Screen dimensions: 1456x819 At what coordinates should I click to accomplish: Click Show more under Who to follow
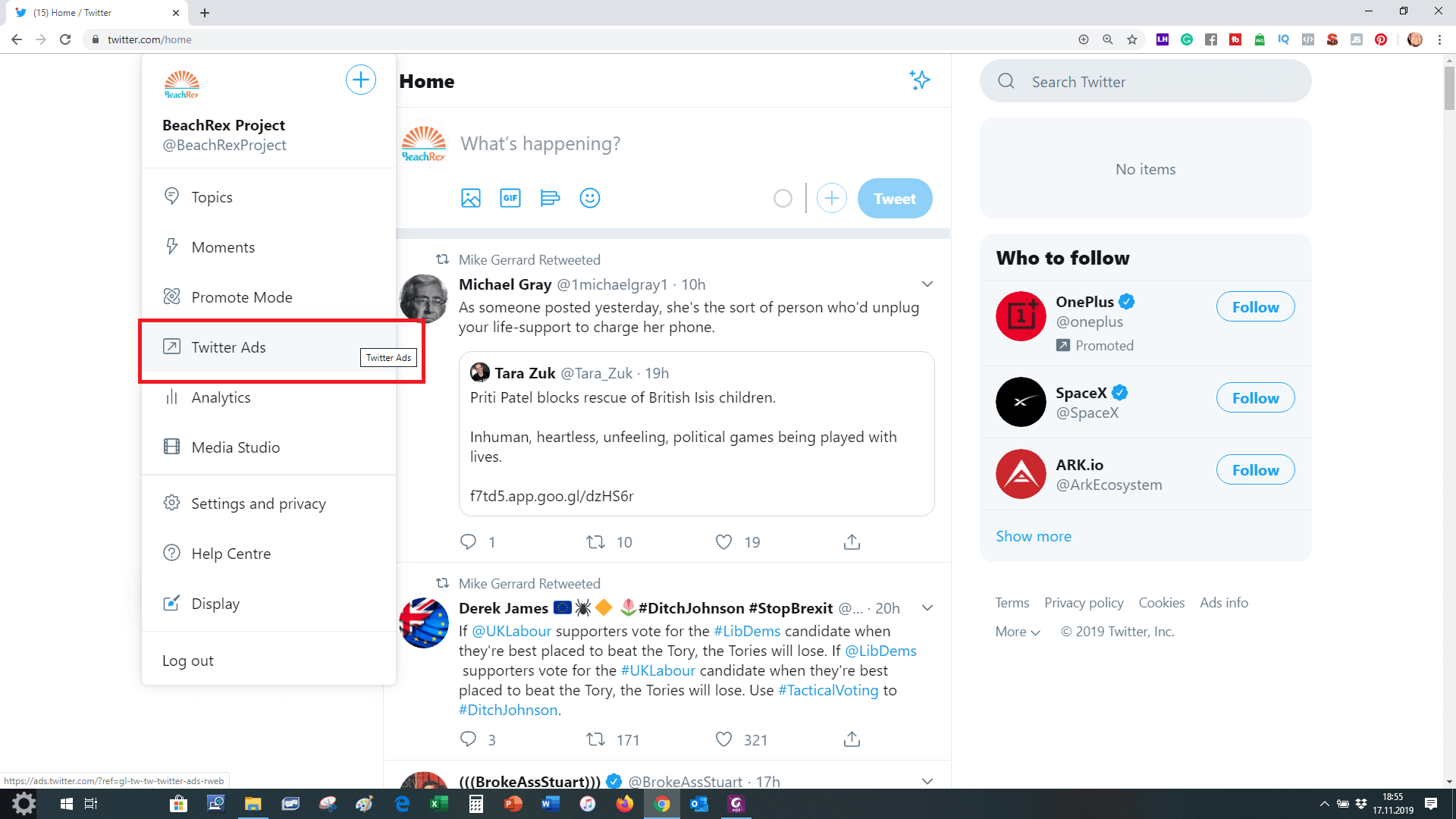coord(1033,536)
